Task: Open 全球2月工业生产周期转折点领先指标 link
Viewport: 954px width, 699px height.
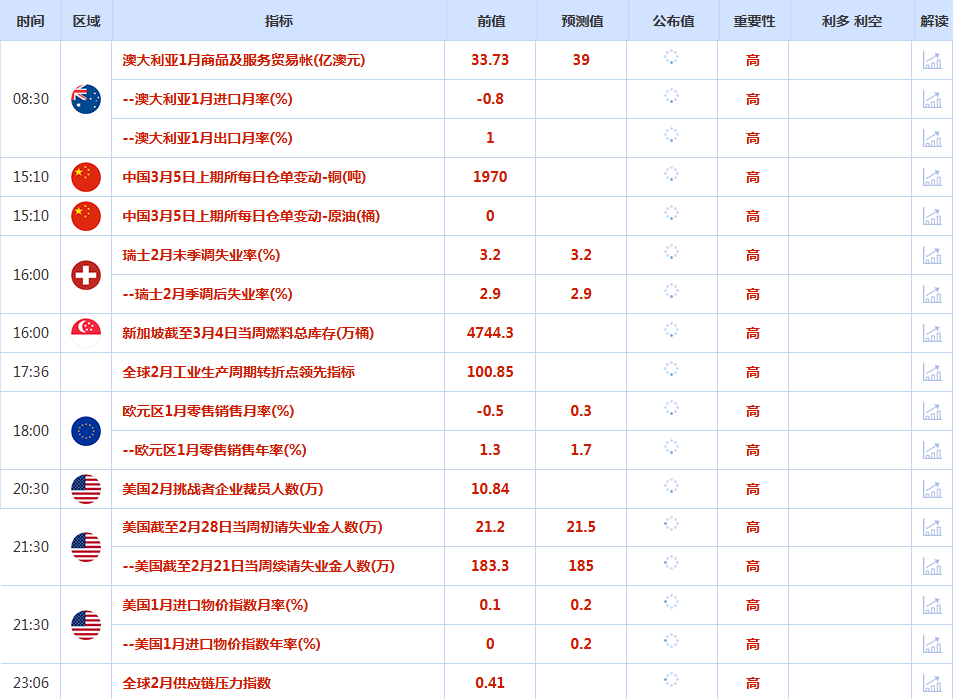Action: pos(238,372)
